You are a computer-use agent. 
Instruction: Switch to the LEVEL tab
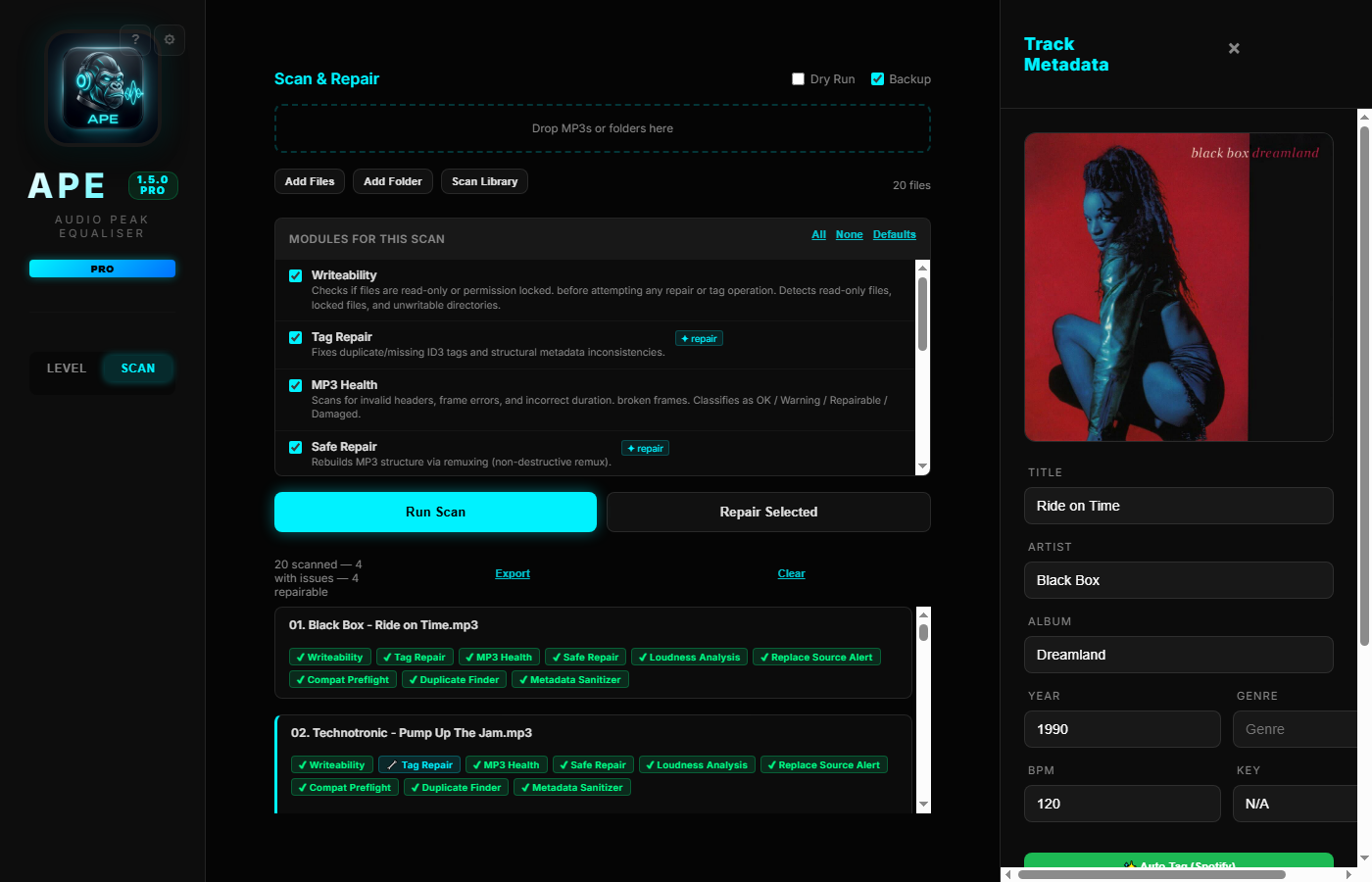click(x=67, y=368)
